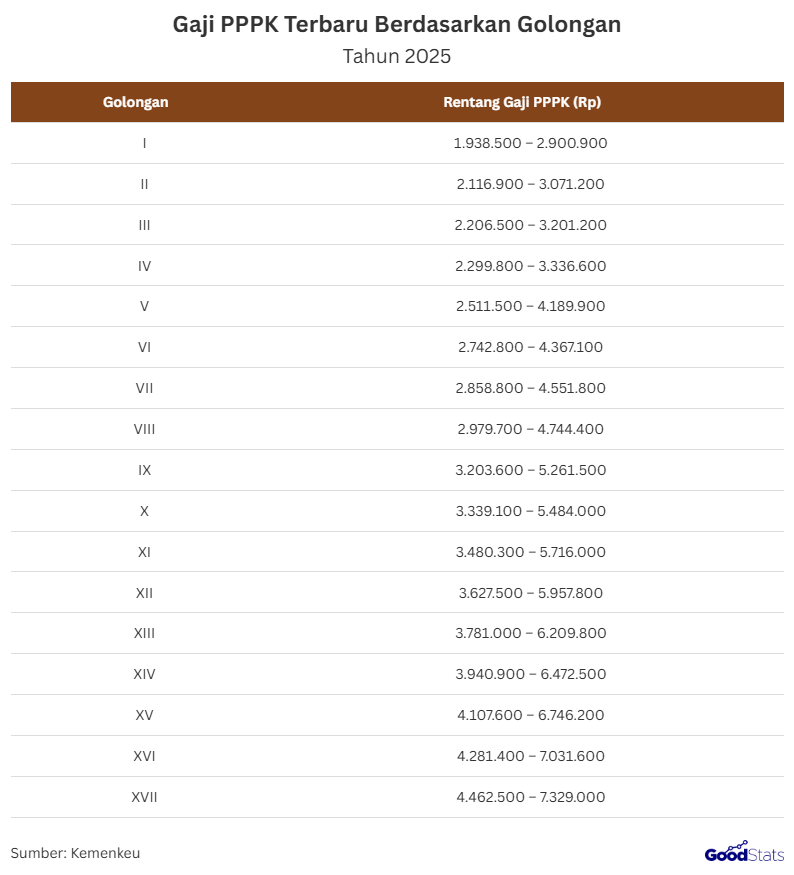This screenshot has height=875, width=794.
Task: Click the Sumber: Kemenkeu source text
Action: tap(76, 853)
